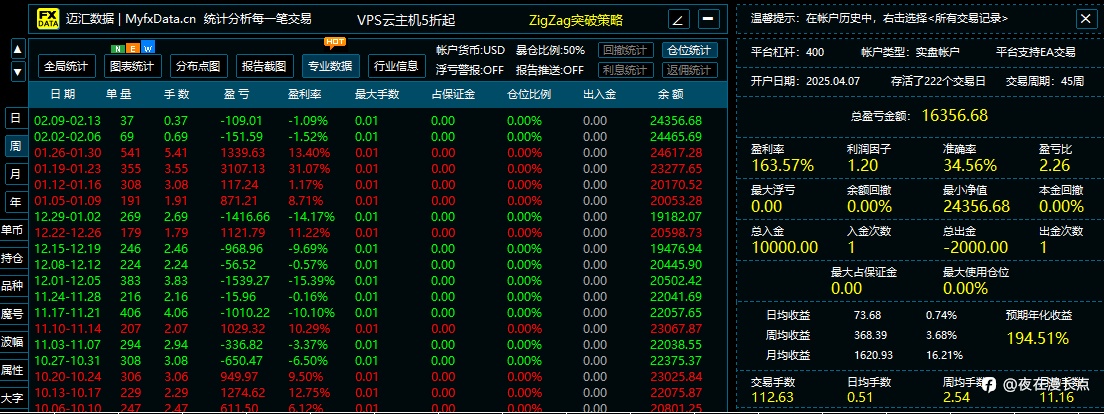This screenshot has width=1104, height=414.
Task: Click the 日期 column header
Action: (63, 94)
